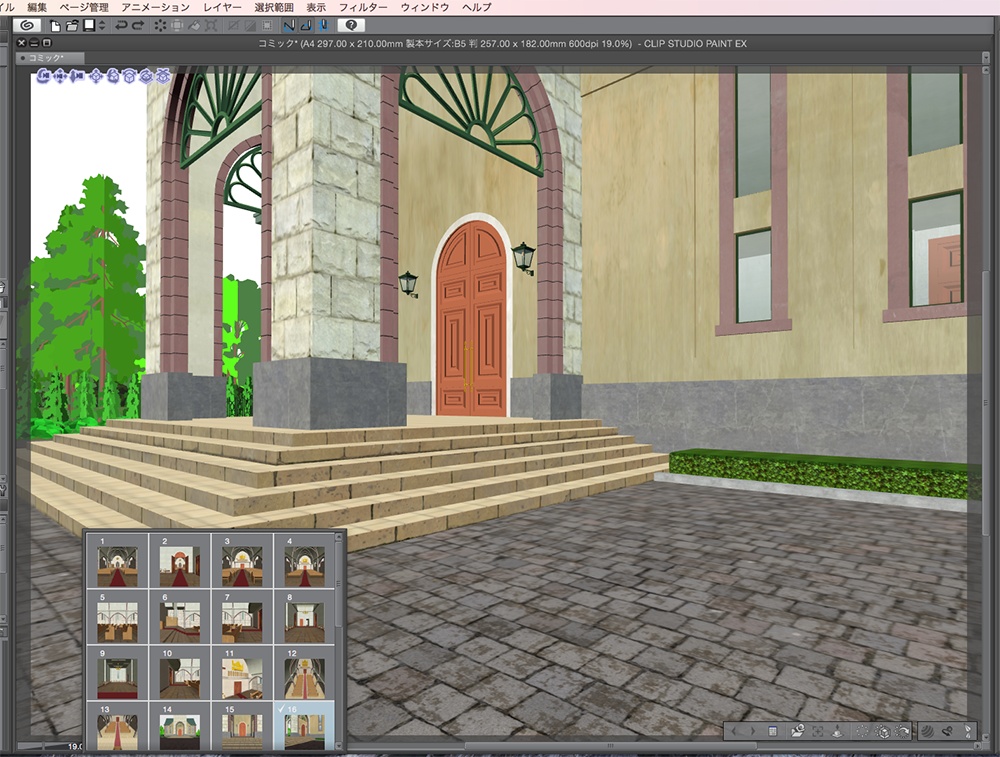This screenshot has height=757, width=1000.
Task: Click the place on ground icon
Action: click(837, 731)
